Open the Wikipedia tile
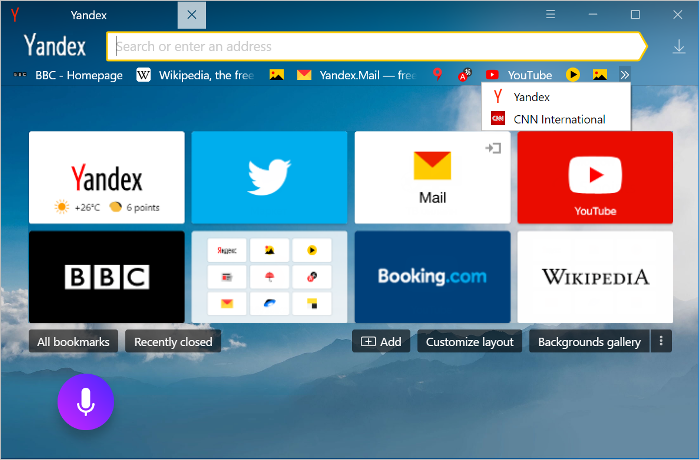Screen dimensions: 700x460 [595, 277]
